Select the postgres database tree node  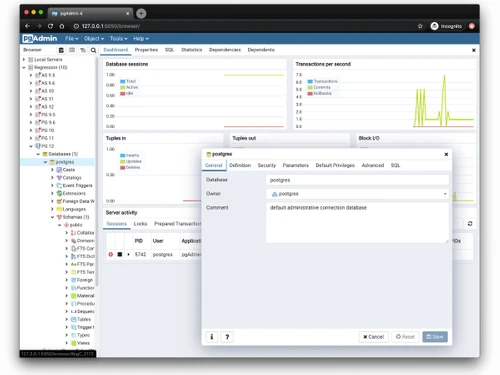(x=65, y=162)
